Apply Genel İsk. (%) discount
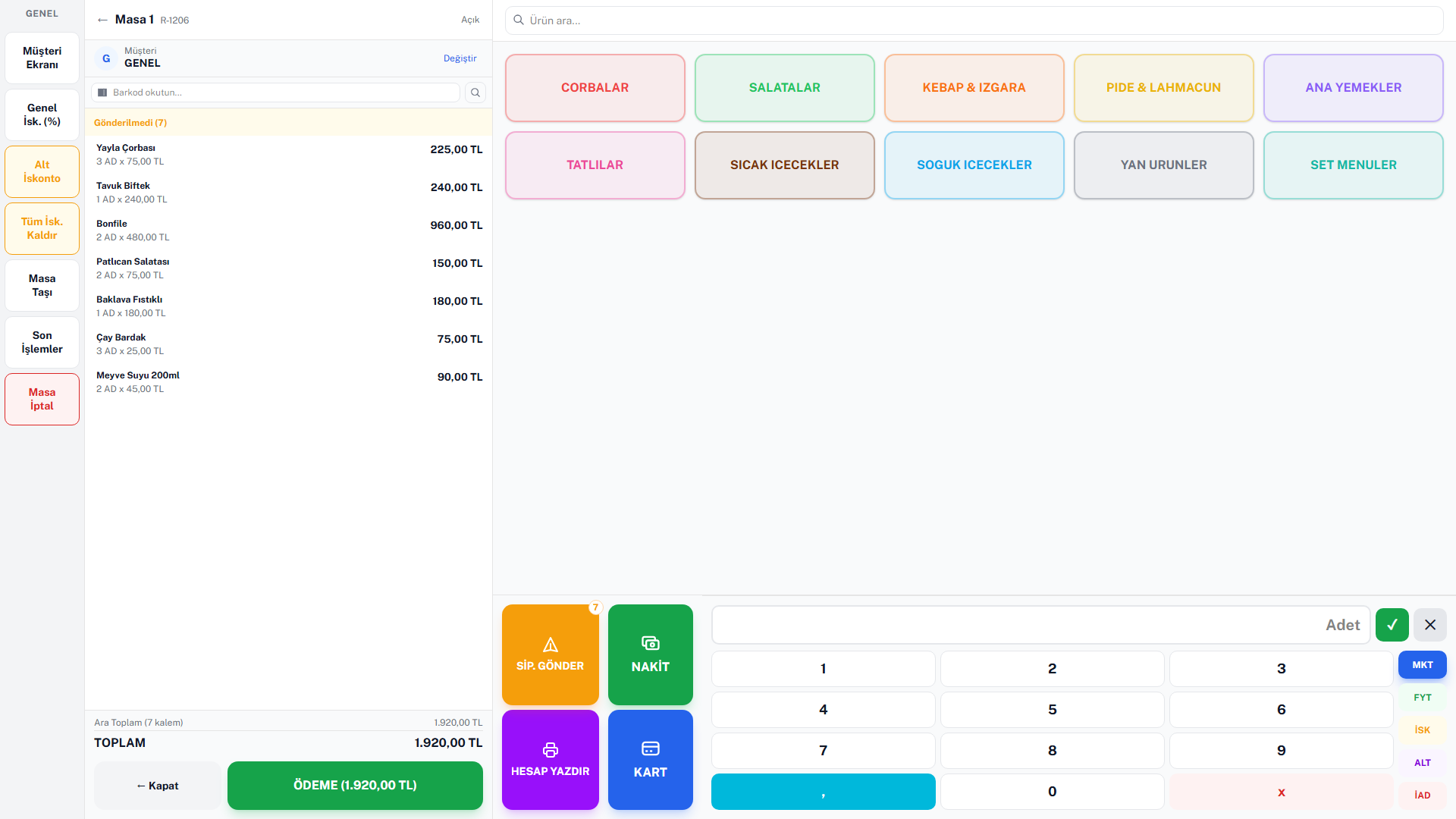This screenshot has width=1456, height=819. 42,115
